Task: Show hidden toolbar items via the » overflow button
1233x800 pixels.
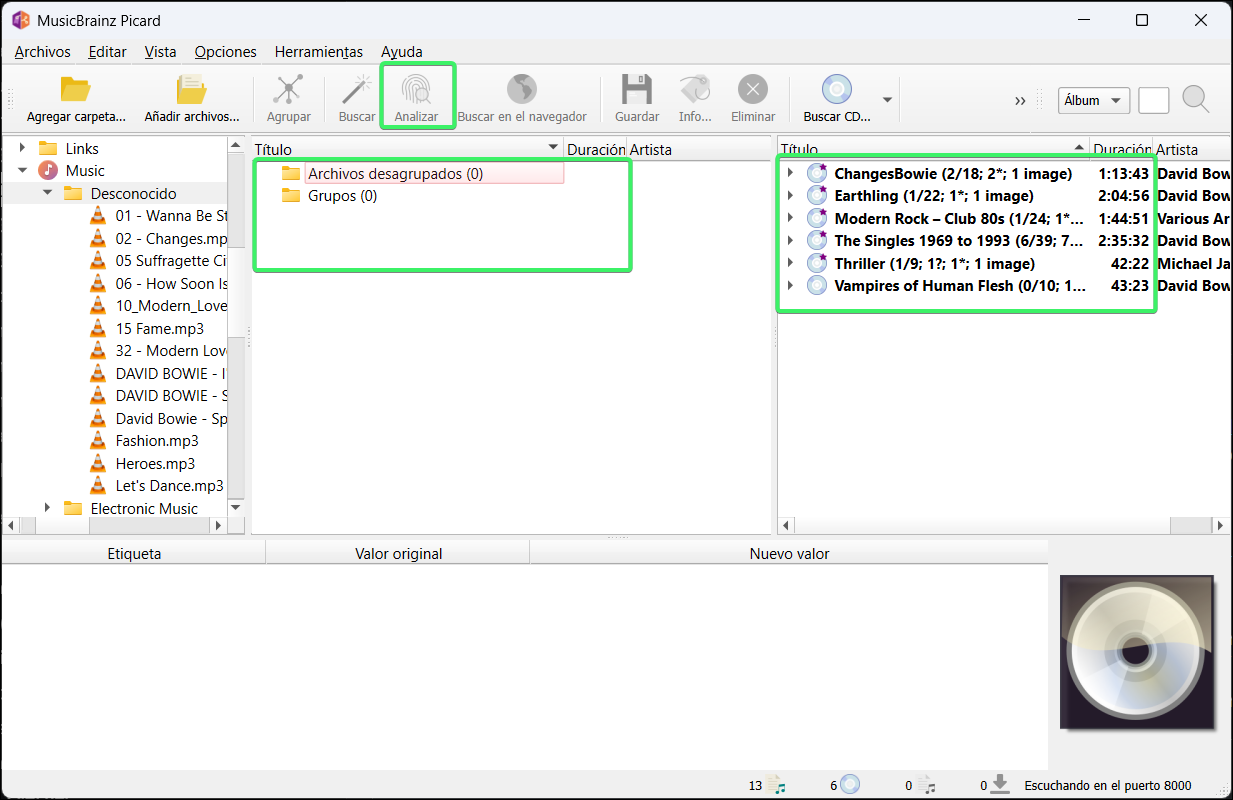Action: pos(1020,100)
